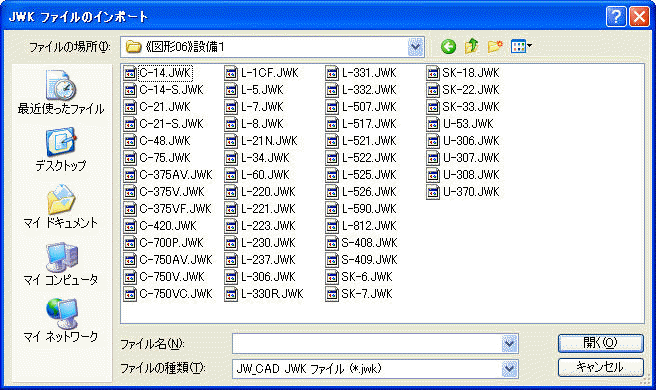Viewport: 656px width, 390px height.
Task: Select file name C-750V.JWK
Action: [x=172, y=277]
